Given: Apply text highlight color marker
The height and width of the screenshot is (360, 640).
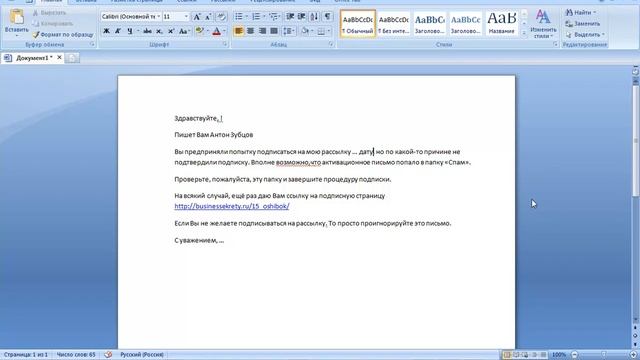Looking at the screenshot, I should [x=199, y=31].
